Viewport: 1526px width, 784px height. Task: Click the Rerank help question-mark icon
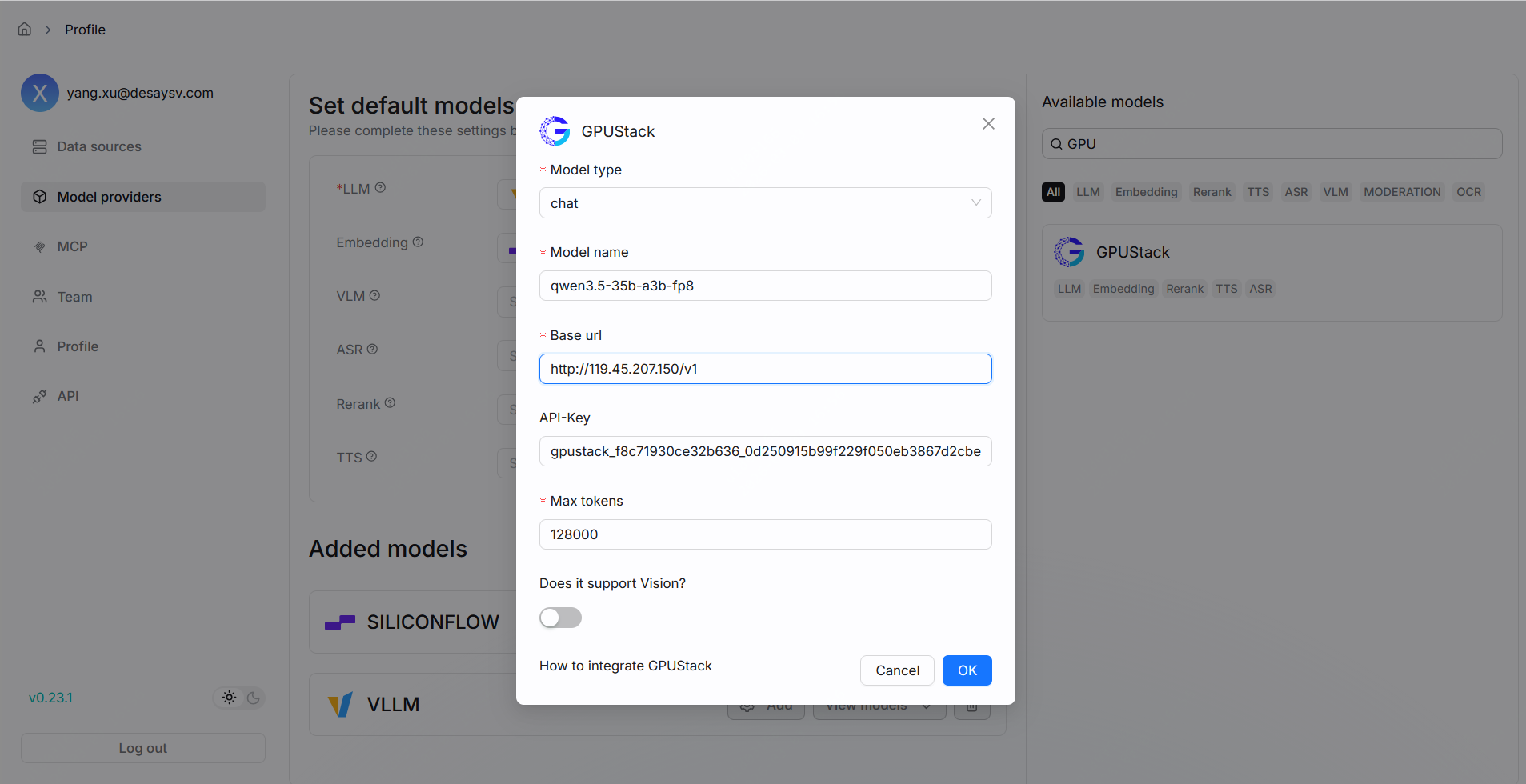point(390,402)
